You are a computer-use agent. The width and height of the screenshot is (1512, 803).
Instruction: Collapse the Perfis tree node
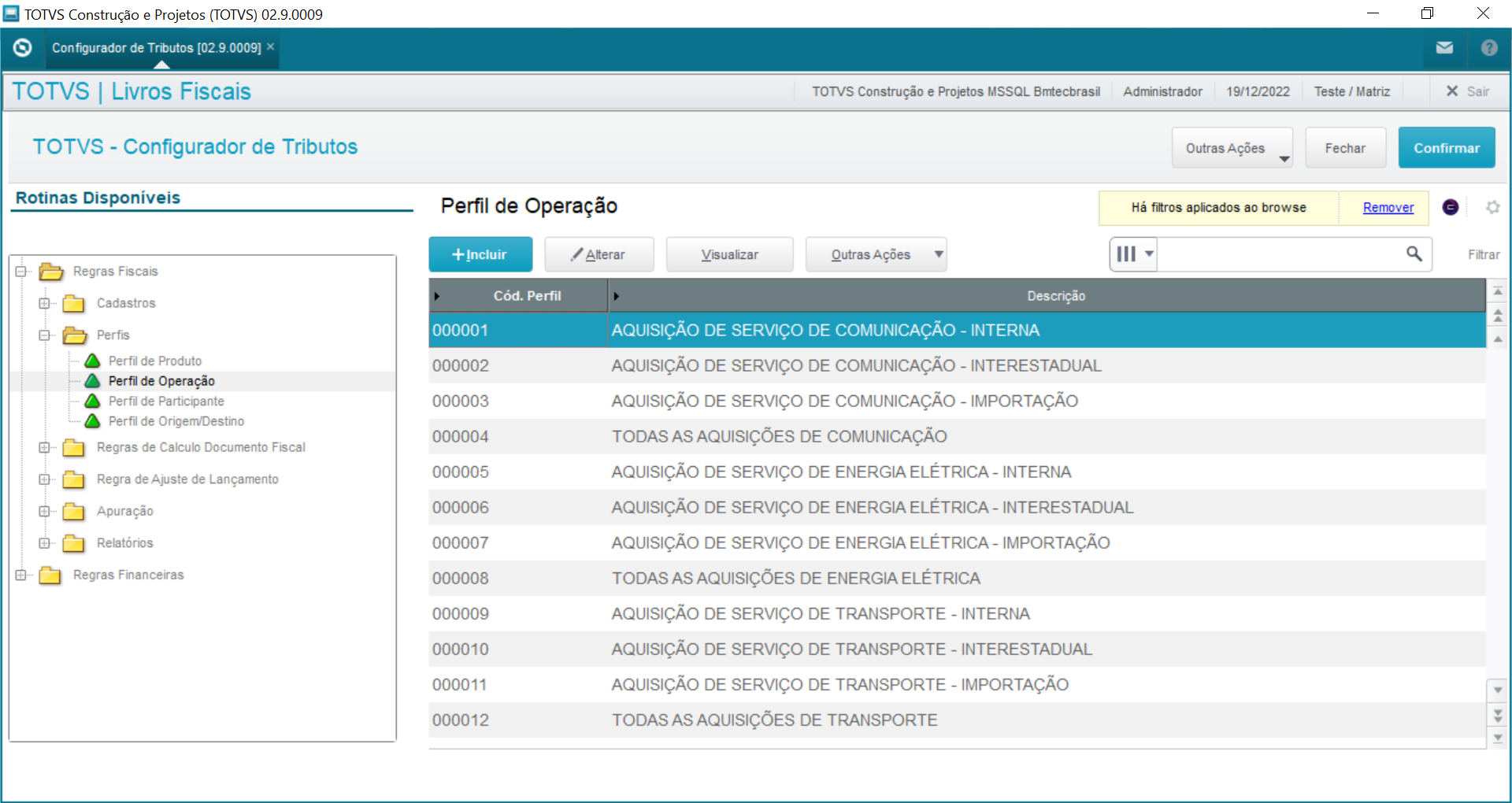(x=44, y=335)
